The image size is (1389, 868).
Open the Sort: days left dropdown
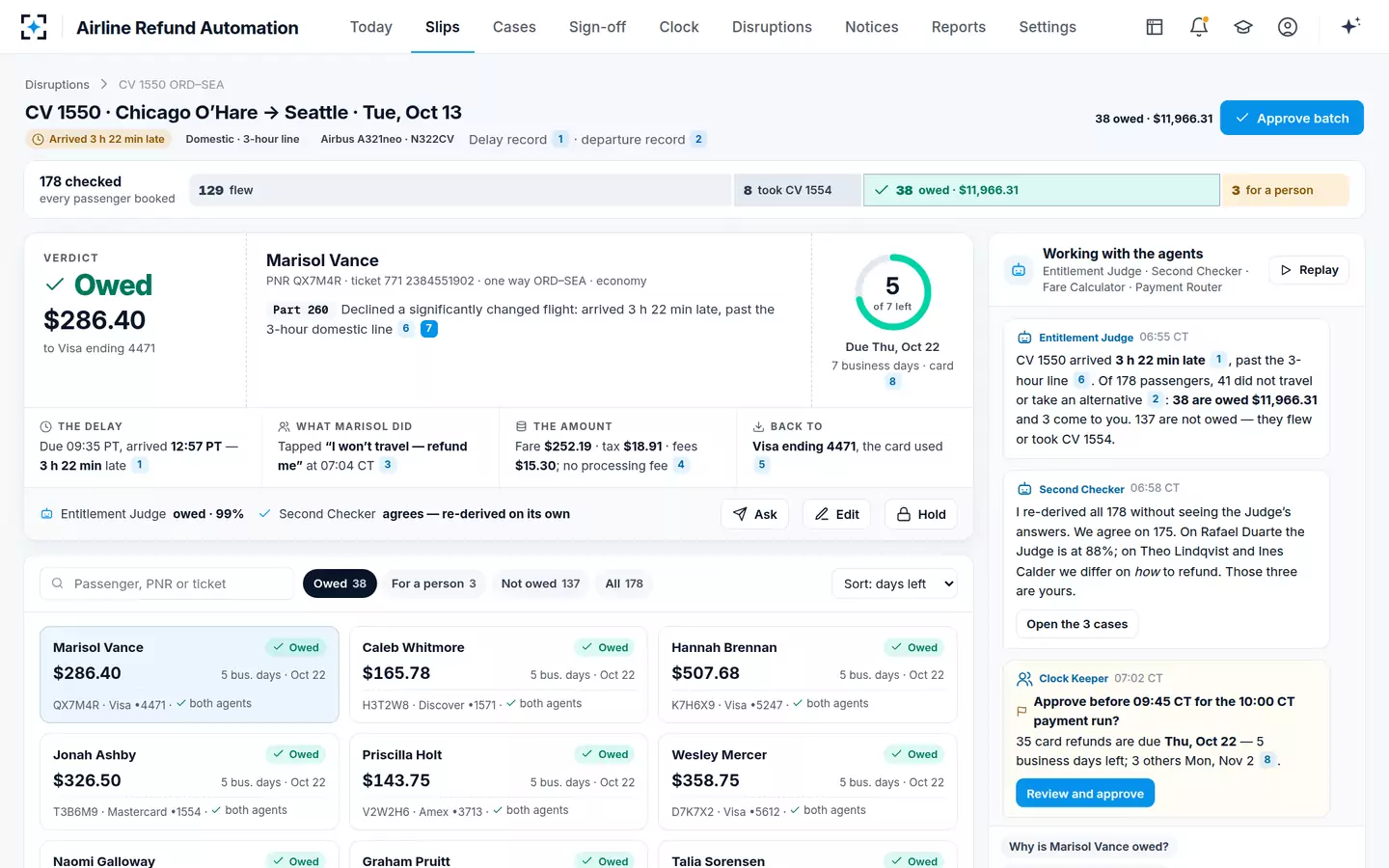[x=894, y=583]
